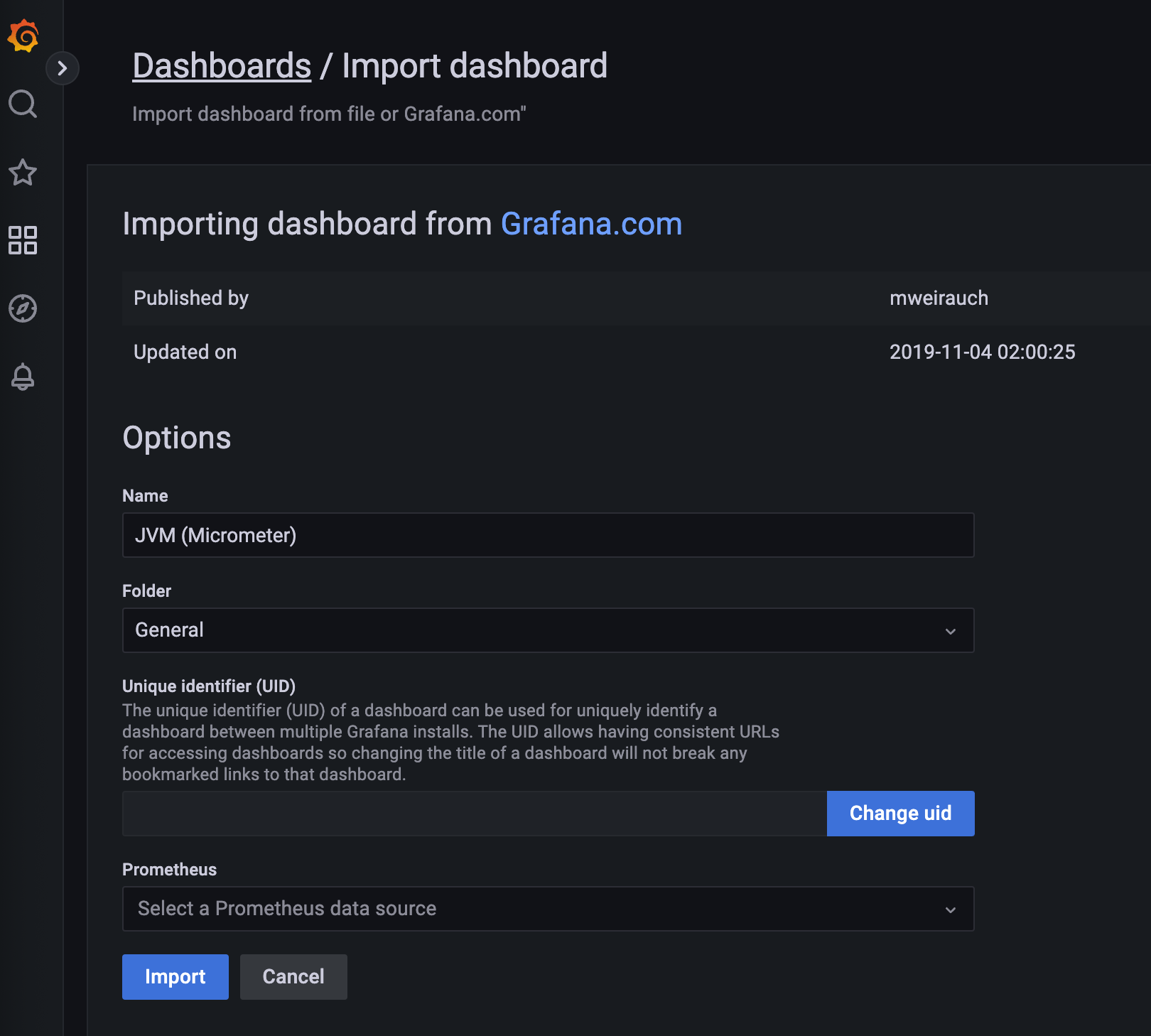Click the Import dashboard page title
The width and height of the screenshot is (1151, 1036).
(475, 66)
